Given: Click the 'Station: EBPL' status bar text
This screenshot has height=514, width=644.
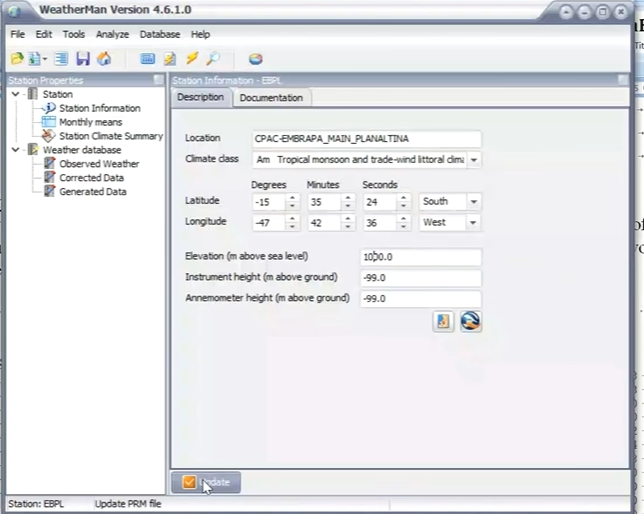Looking at the screenshot, I should [x=36, y=504].
